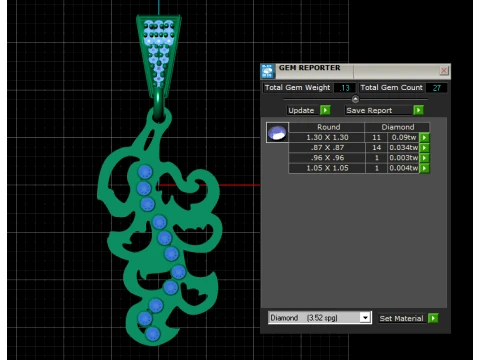Select the round diamond gem thumbnail
Screen dimensions: 480x360
tap(277, 132)
